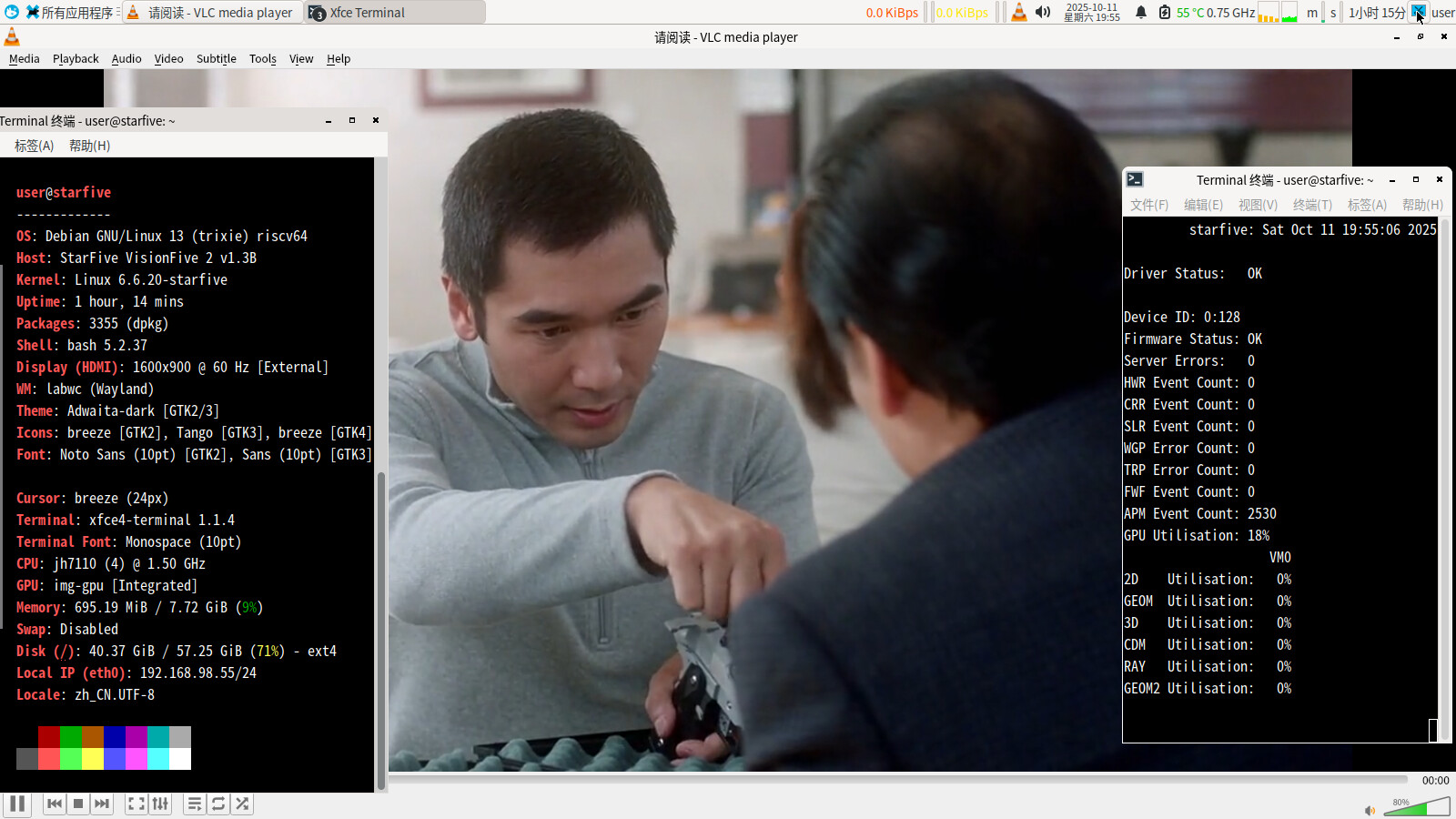Mute audio via VLC speaker icon

click(1370, 810)
